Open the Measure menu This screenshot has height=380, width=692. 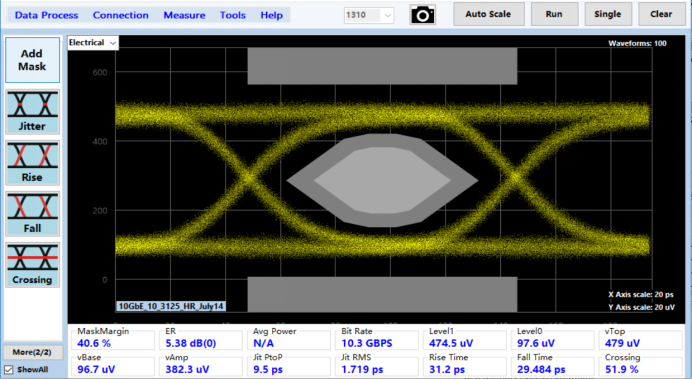click(184, 15)
